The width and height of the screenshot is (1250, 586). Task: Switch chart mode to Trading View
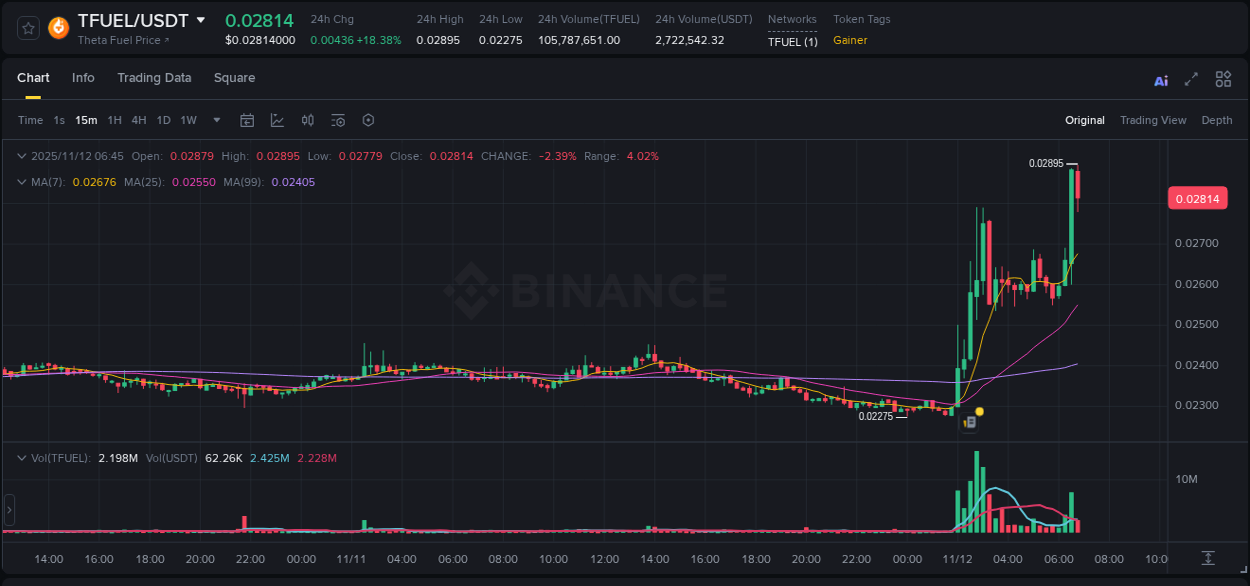1153,120
